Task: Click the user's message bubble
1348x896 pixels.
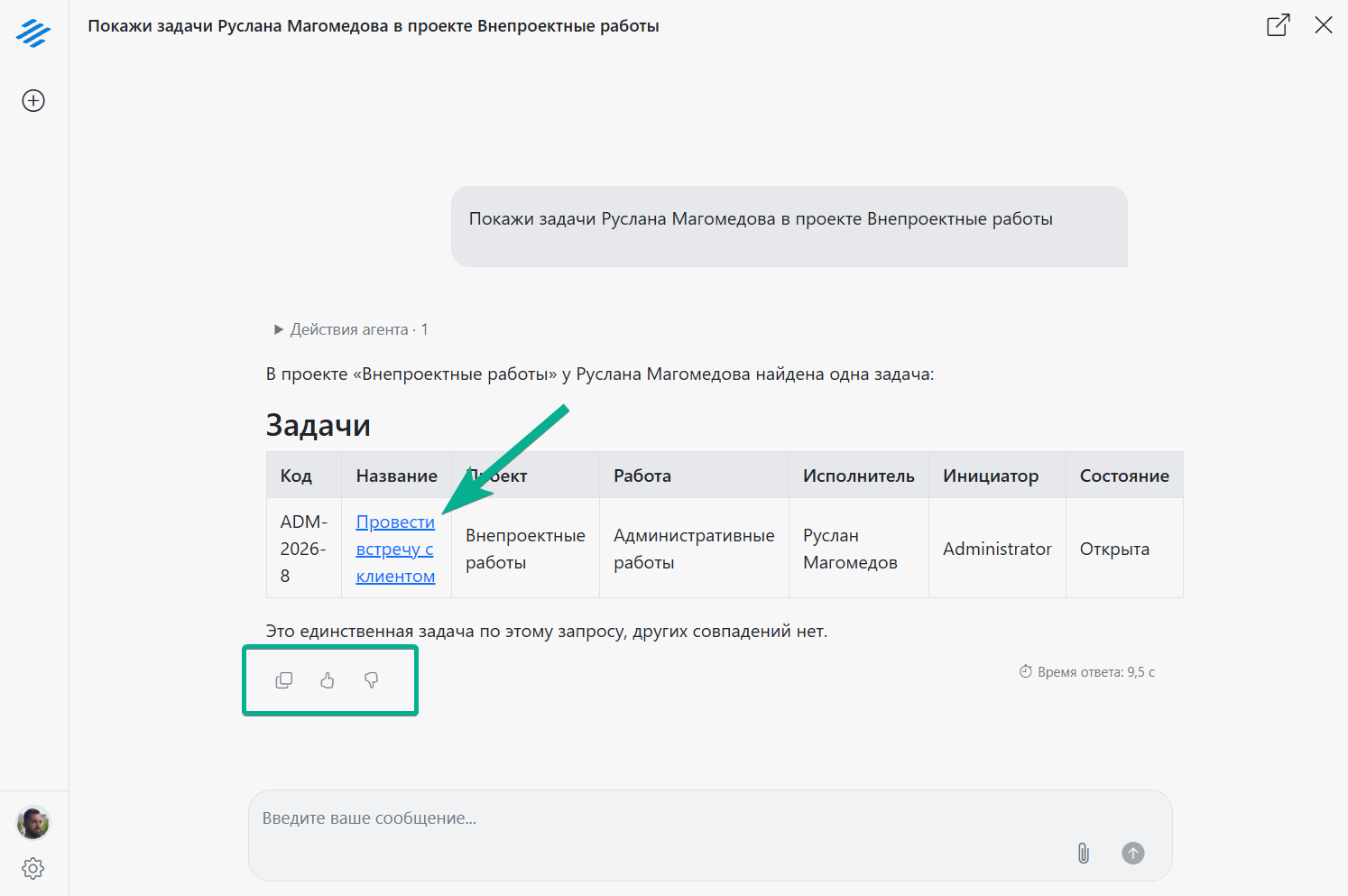Action: pos(789,226)
